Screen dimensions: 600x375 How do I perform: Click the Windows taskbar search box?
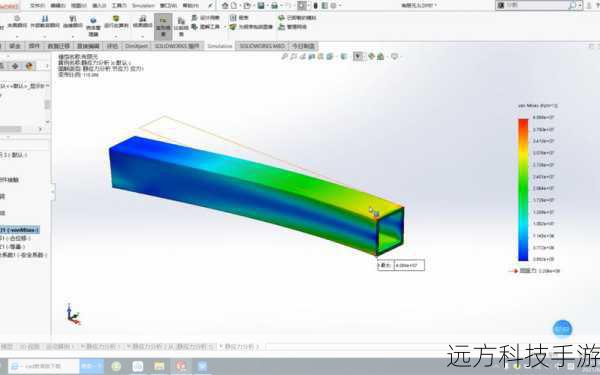[43, 366]
